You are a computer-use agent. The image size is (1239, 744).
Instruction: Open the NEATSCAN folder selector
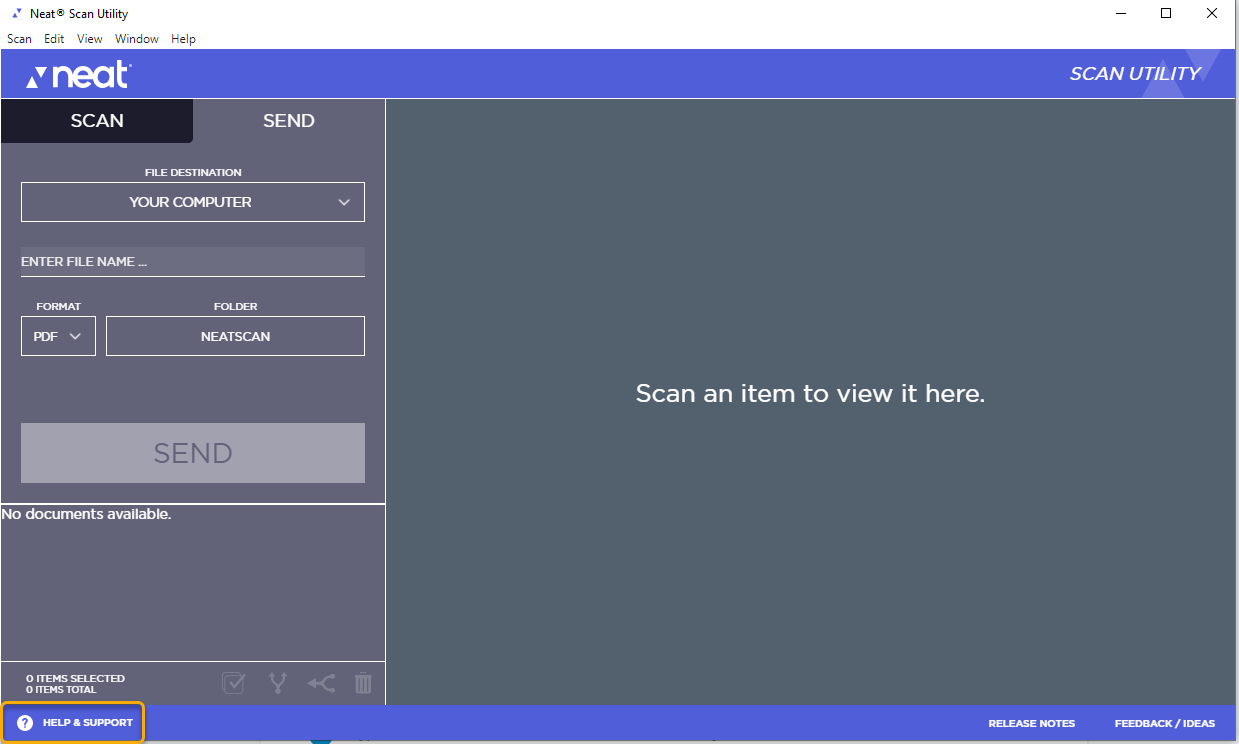235,336
